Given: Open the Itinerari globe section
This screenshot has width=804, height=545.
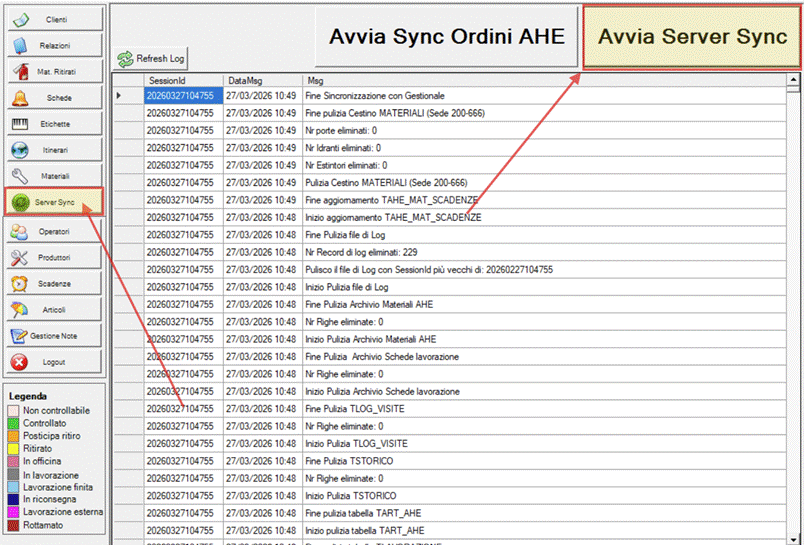Looking at the screenshot, I should pos(55,150).
